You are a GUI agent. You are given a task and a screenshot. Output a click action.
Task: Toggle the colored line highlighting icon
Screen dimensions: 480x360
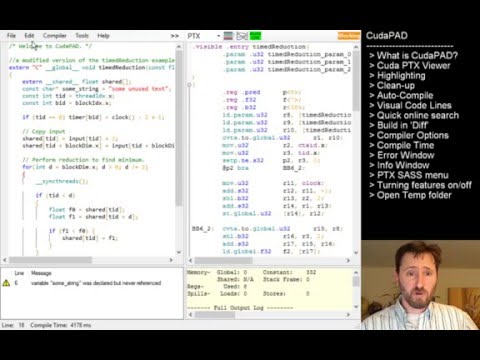click(228, 36)
